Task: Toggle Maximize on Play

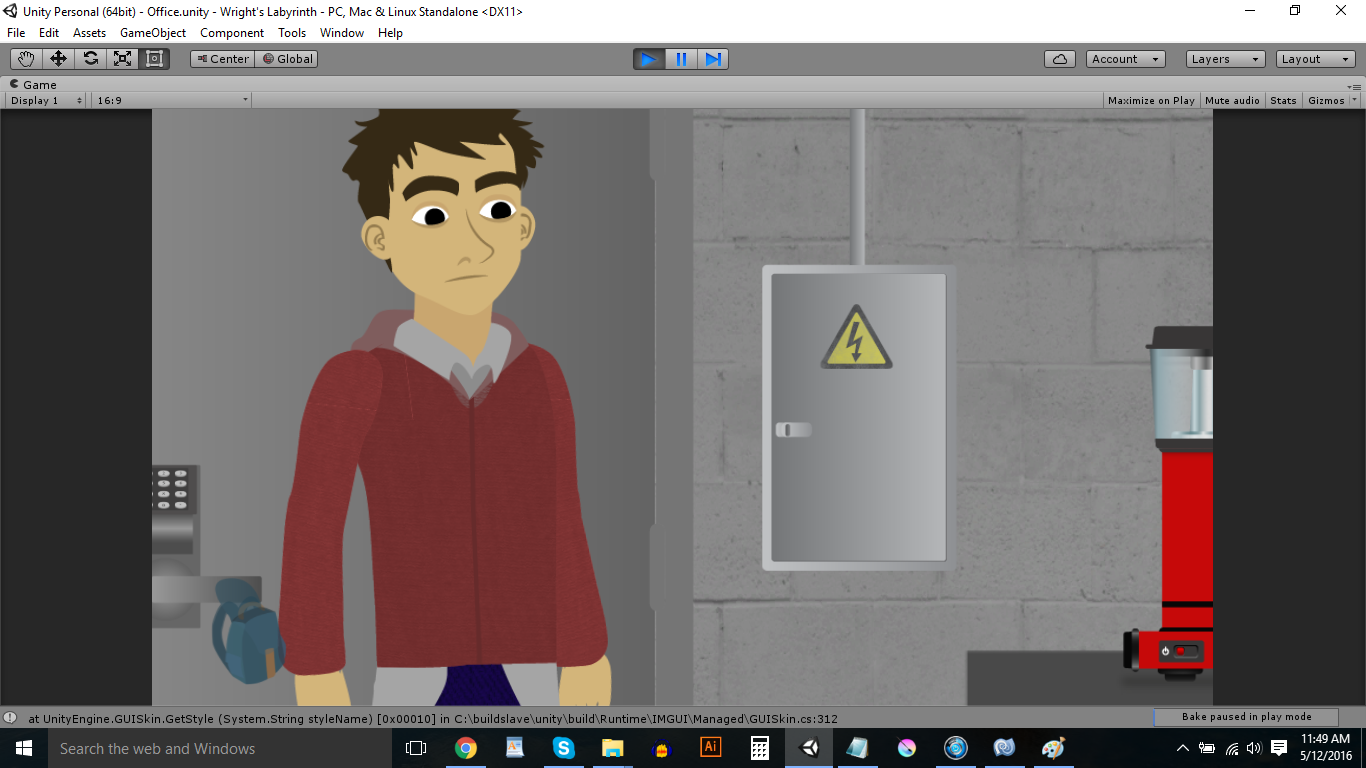Action: pos(1151,100)
